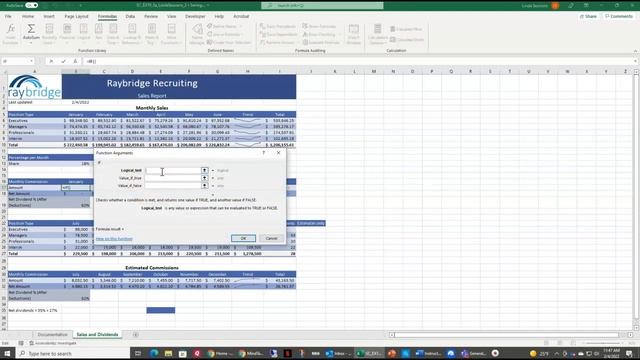Toggle the AutoSave switch
The image size is (640, 360).
tap(31, 5)
